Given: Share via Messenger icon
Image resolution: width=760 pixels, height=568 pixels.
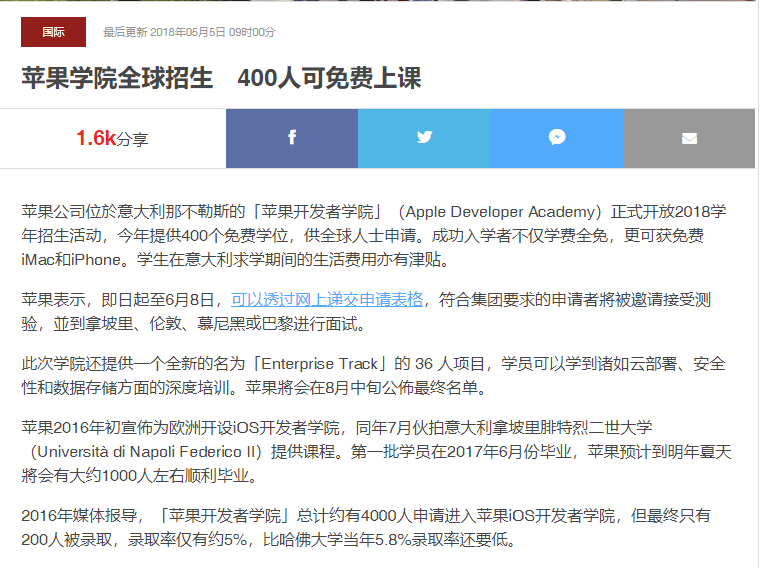Looking at the screenshot, I should pyautogui.click(x=557, y=139).
